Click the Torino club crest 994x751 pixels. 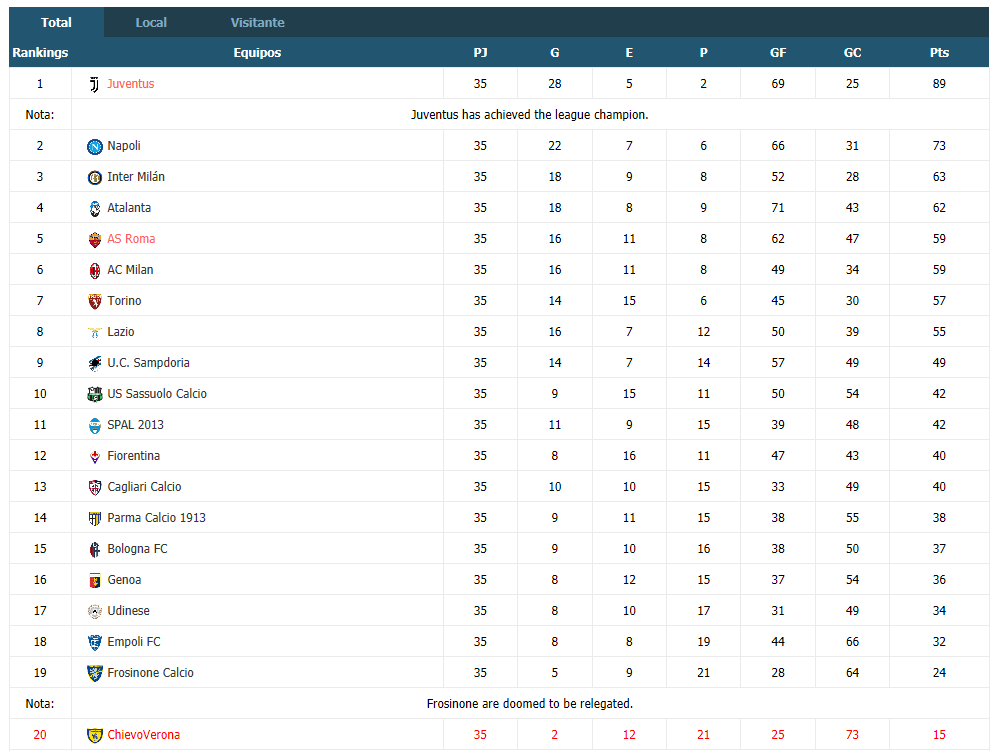94,302
